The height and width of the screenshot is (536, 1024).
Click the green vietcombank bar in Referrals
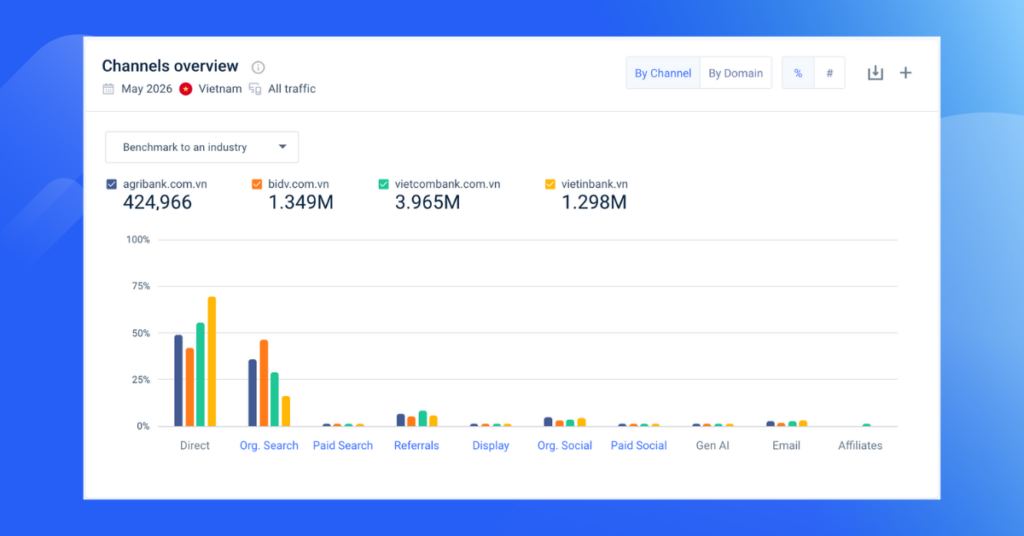[x=423, y=418]
